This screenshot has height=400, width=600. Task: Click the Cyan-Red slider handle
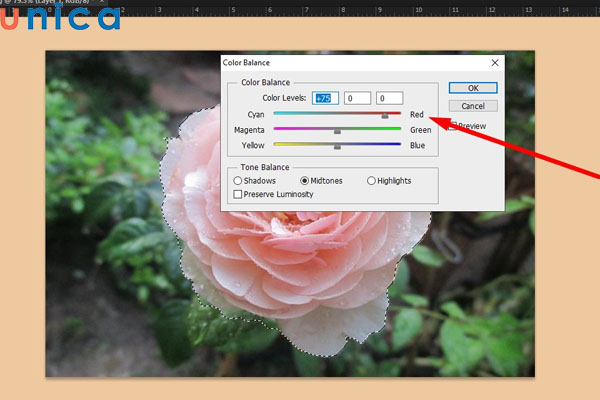pyautogui.click(x=384, y=116)
